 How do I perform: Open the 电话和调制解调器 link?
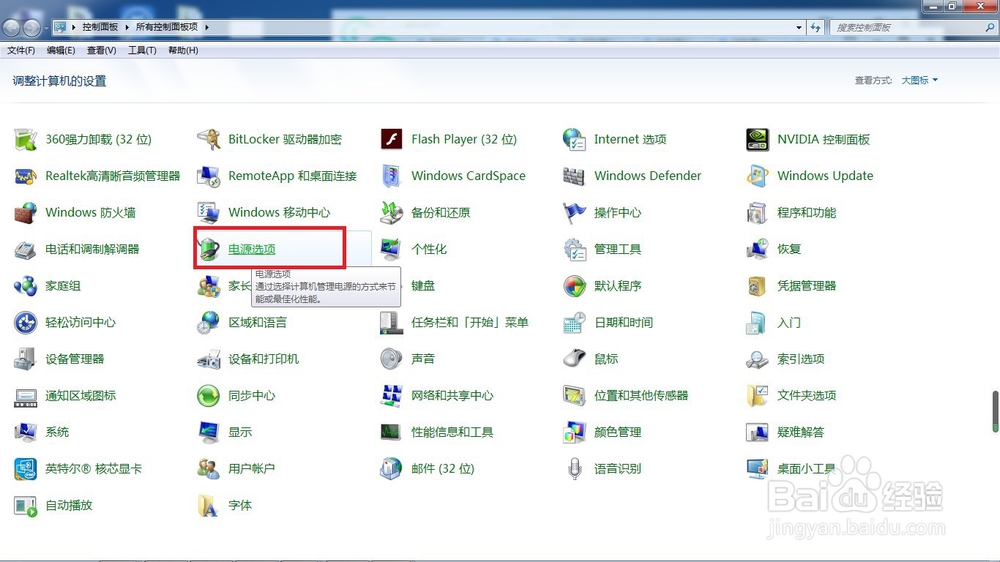coord(92,249)
